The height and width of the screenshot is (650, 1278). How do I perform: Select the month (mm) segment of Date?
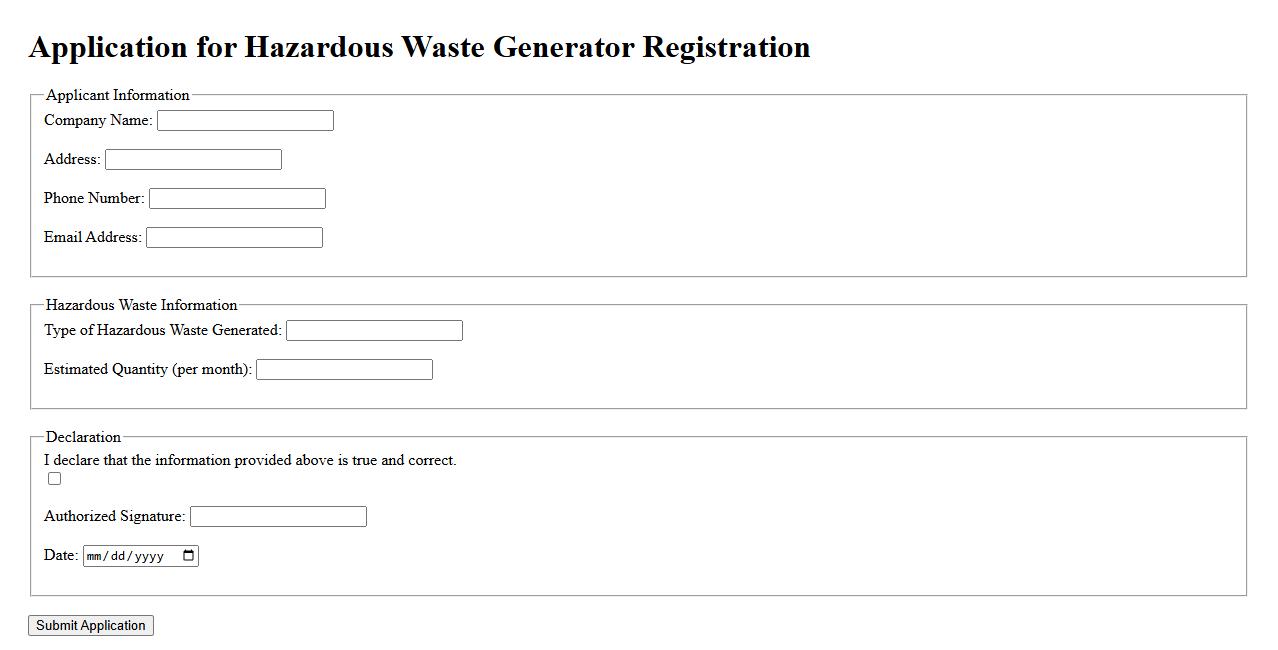pyautogui.click(x=96, y=556)
